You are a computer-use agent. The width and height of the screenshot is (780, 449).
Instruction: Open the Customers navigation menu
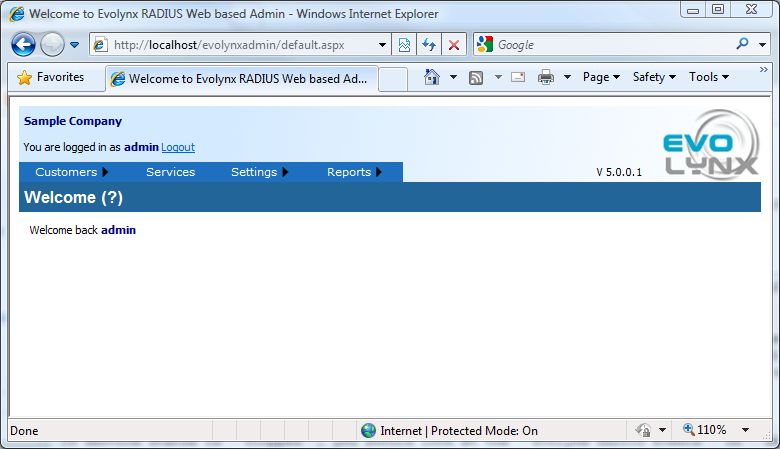(x=71, y=172)
